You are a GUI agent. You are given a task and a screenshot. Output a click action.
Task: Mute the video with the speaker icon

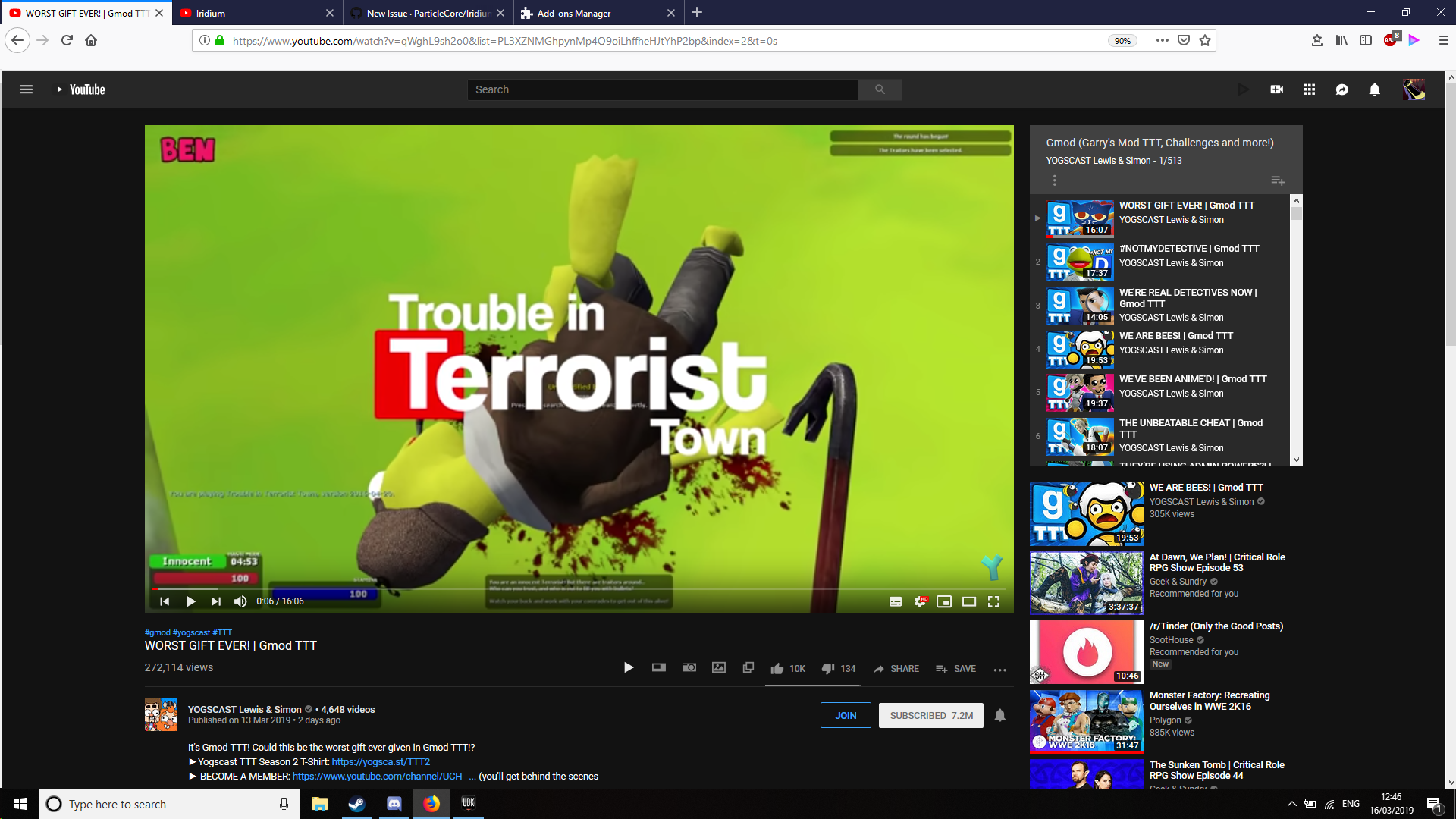240,601
